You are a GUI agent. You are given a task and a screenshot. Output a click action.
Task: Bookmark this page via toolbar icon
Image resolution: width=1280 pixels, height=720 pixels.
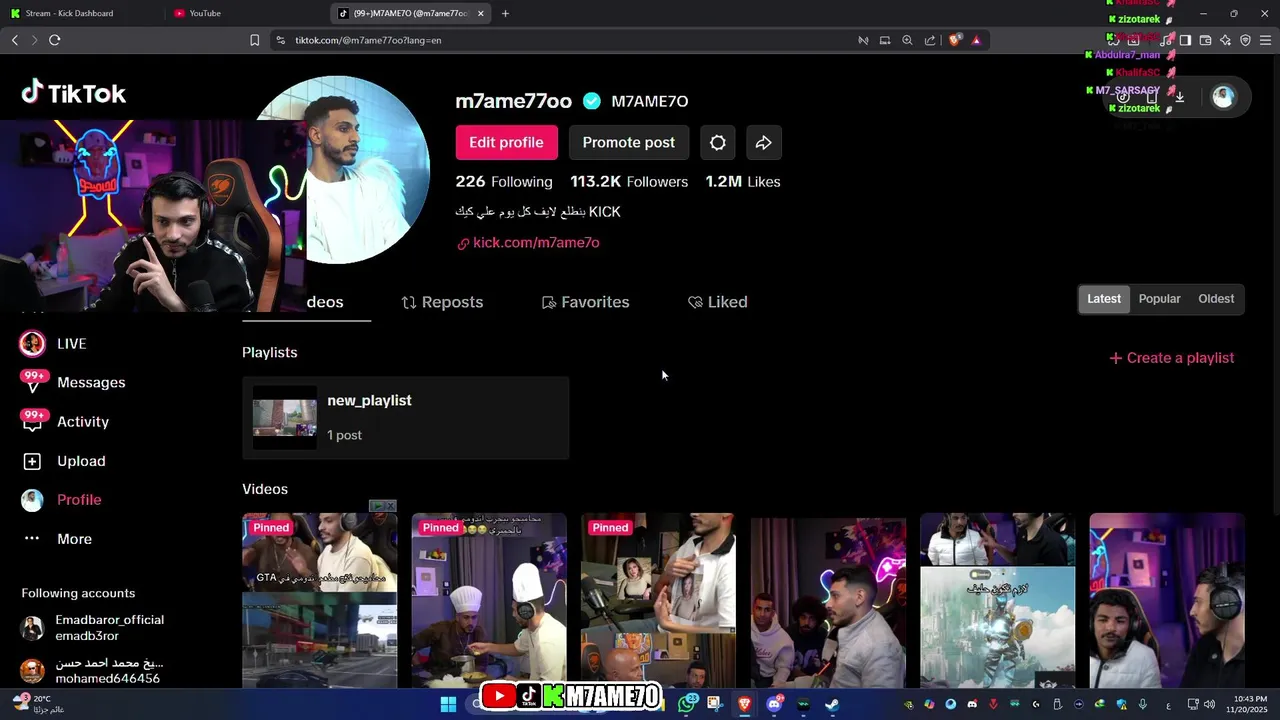coord(254,40)
